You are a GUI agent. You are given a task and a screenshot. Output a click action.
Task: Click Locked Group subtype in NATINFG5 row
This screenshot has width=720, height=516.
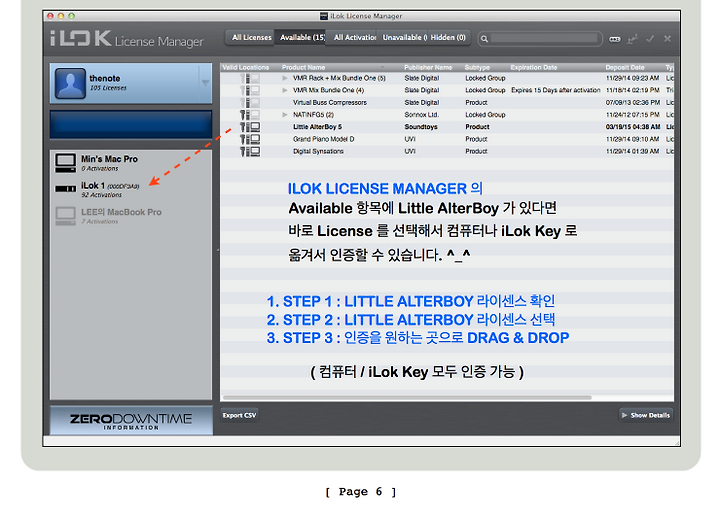coord(485,115)
